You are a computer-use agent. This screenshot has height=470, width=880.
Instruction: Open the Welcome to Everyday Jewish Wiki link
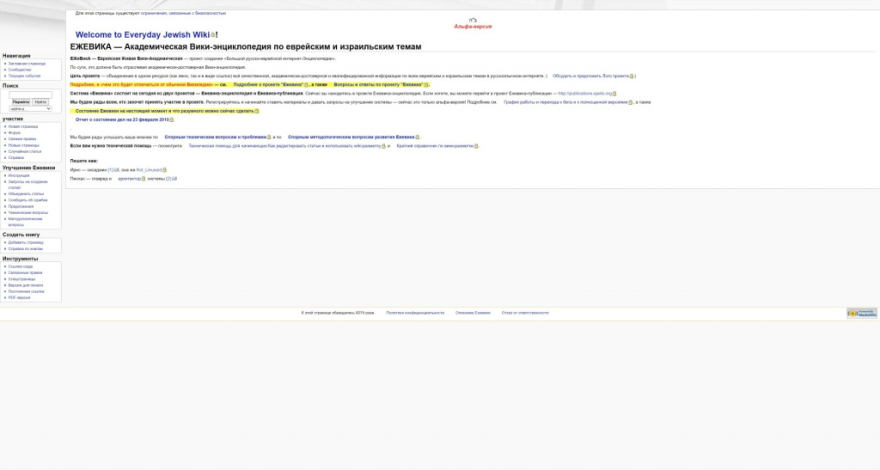(140, 35)
